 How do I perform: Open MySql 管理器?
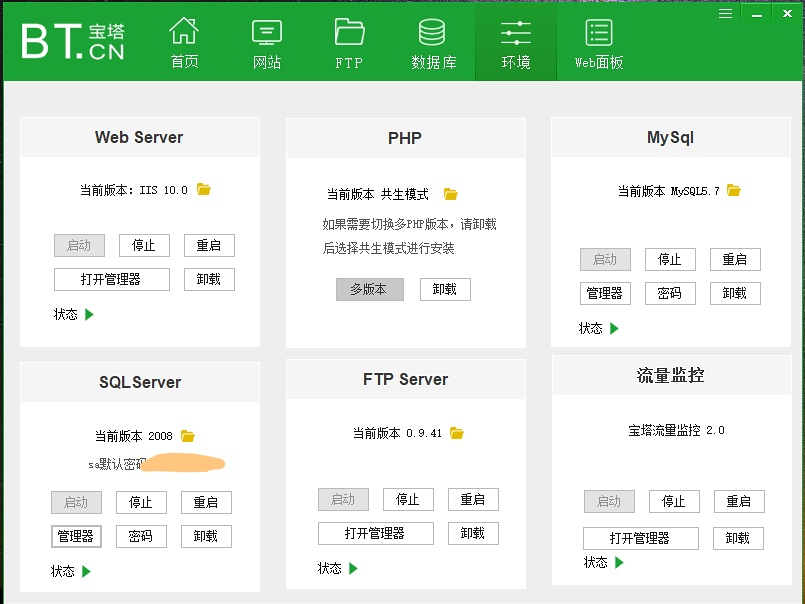pos(605,293)
